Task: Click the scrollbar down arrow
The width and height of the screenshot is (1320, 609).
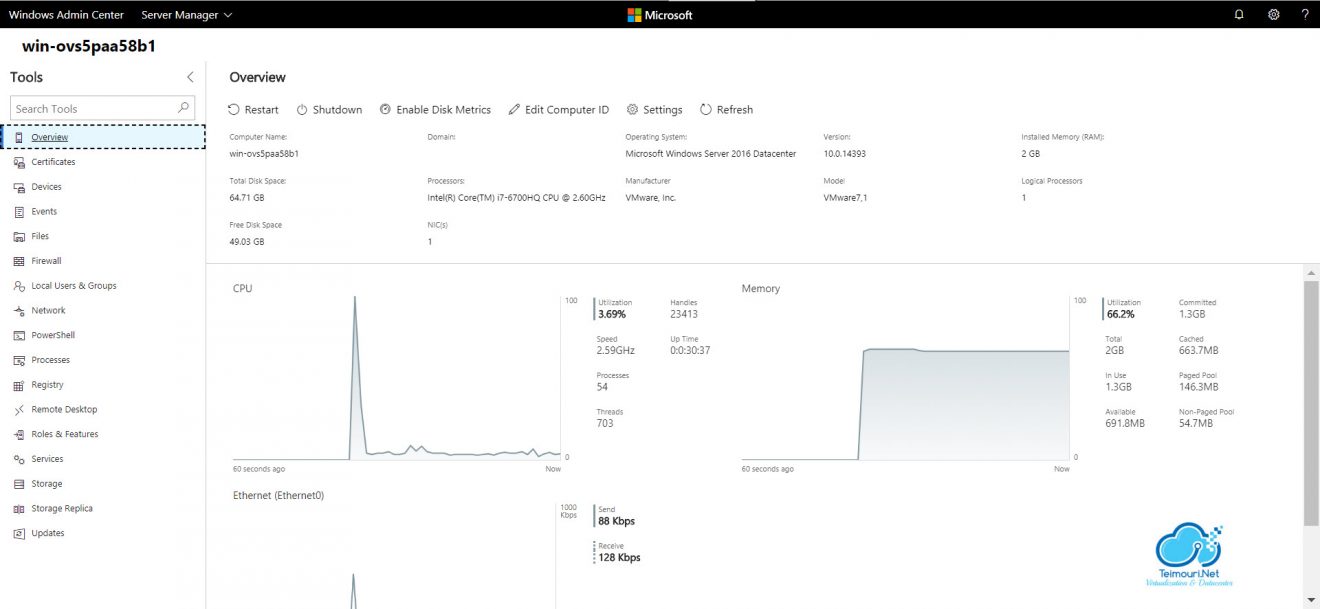Action: click(x=1311, y=599)
